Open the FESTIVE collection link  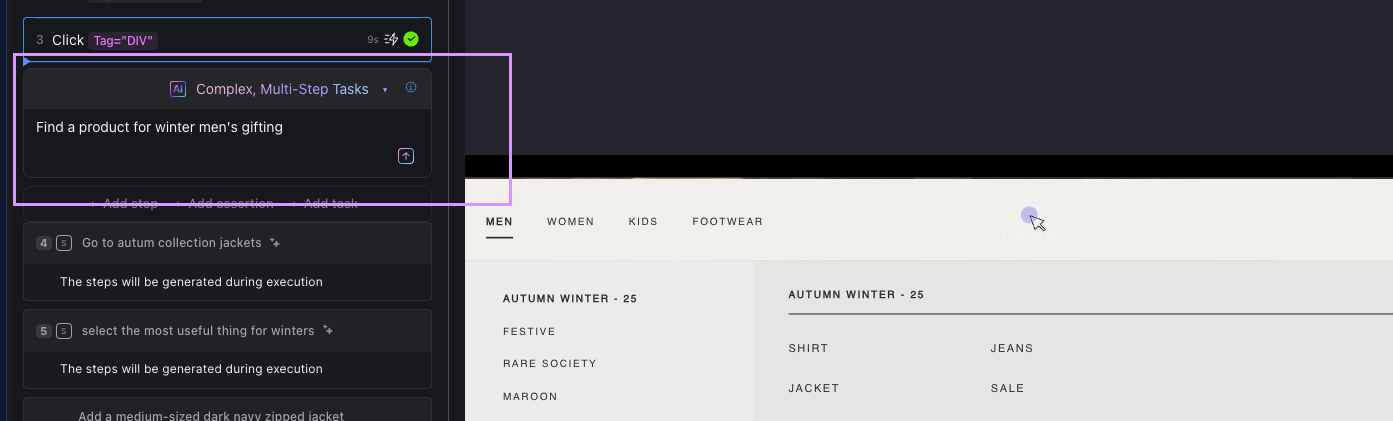[x=529, y=332]
